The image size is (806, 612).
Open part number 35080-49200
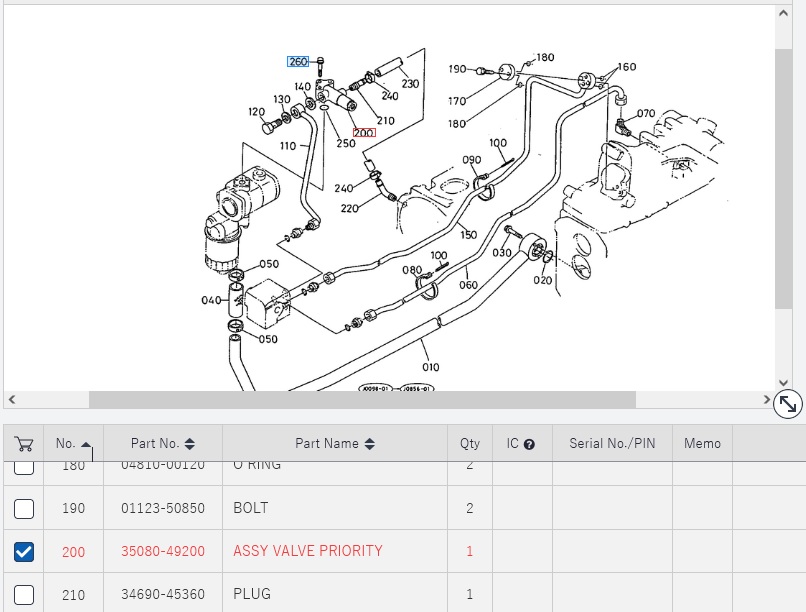[x=162, y=551]
